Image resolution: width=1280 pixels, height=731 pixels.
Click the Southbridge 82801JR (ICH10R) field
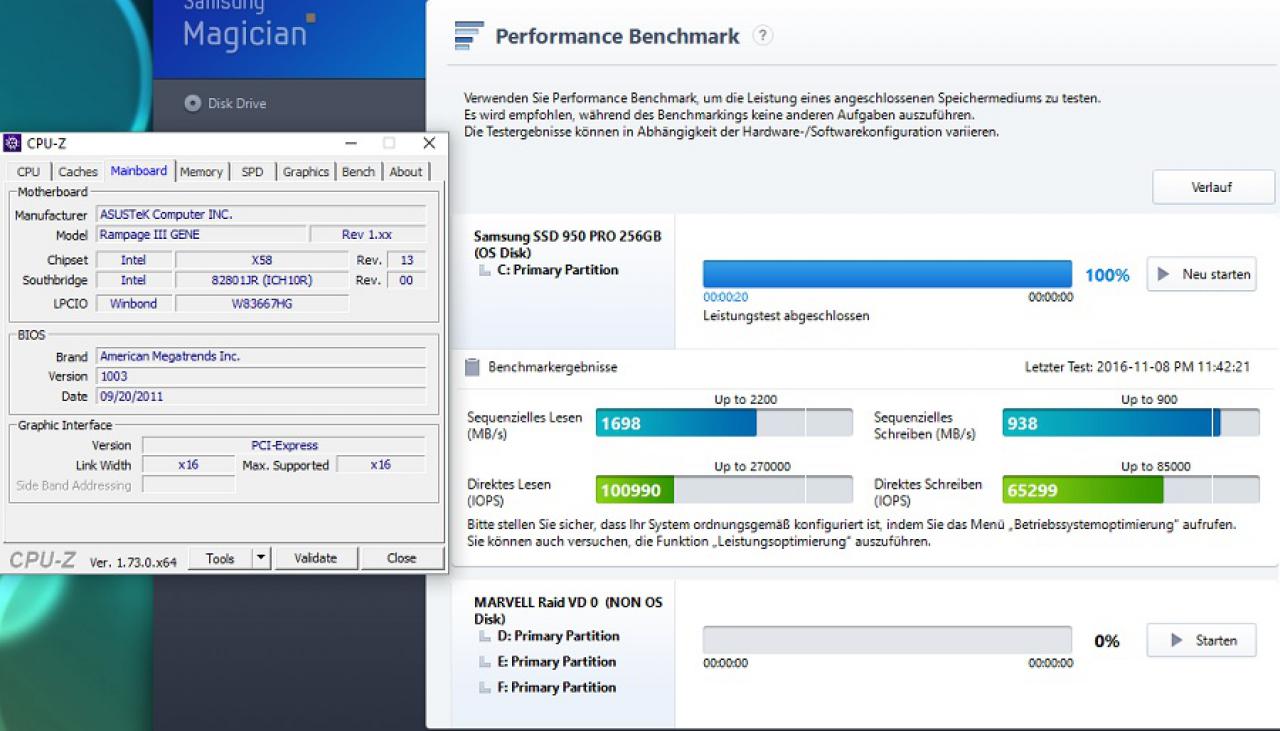click(262, 281)
